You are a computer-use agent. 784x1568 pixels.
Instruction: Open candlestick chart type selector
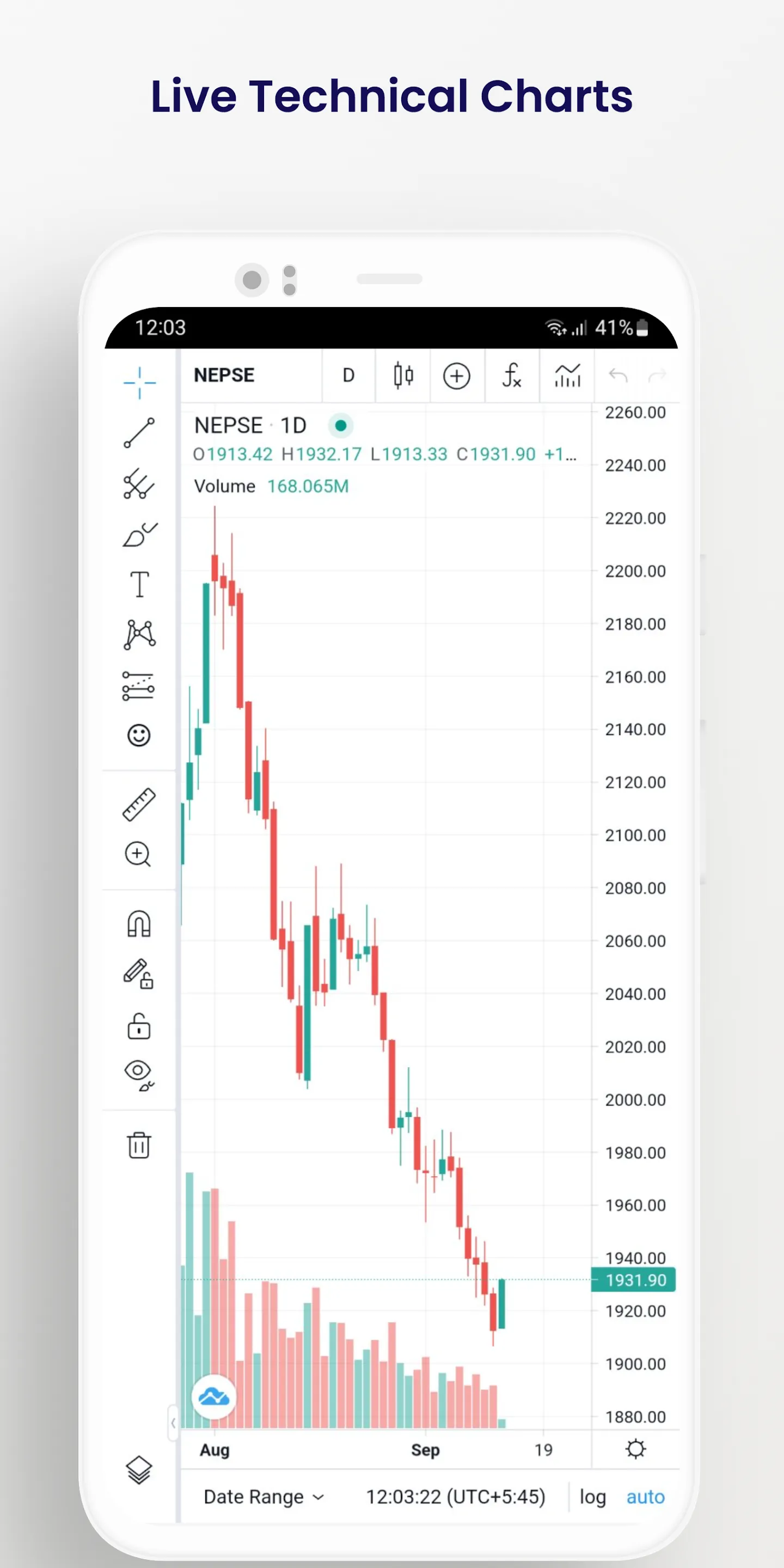[403, 376]
